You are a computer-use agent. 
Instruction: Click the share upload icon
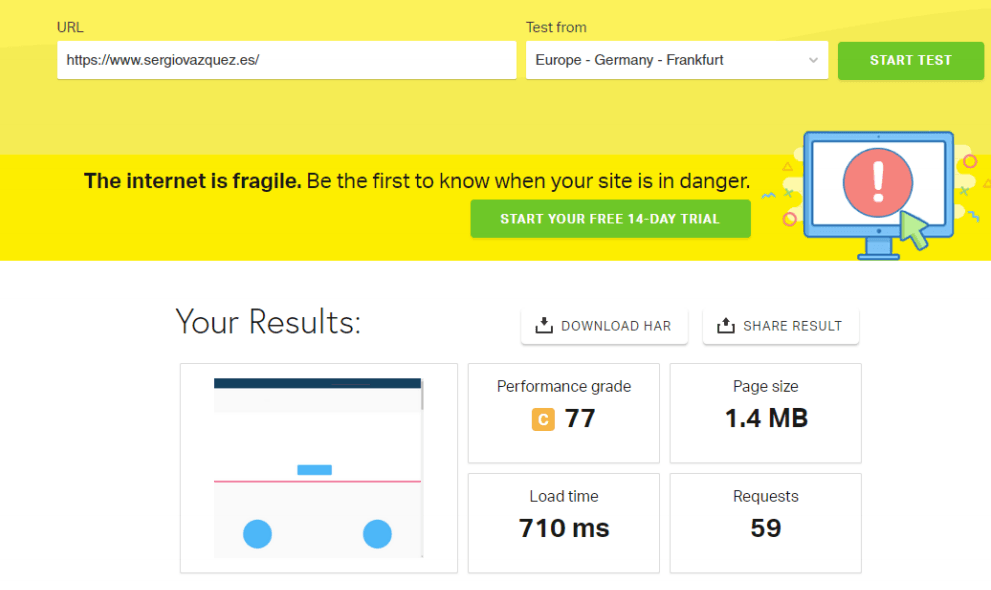coord(726,325)
